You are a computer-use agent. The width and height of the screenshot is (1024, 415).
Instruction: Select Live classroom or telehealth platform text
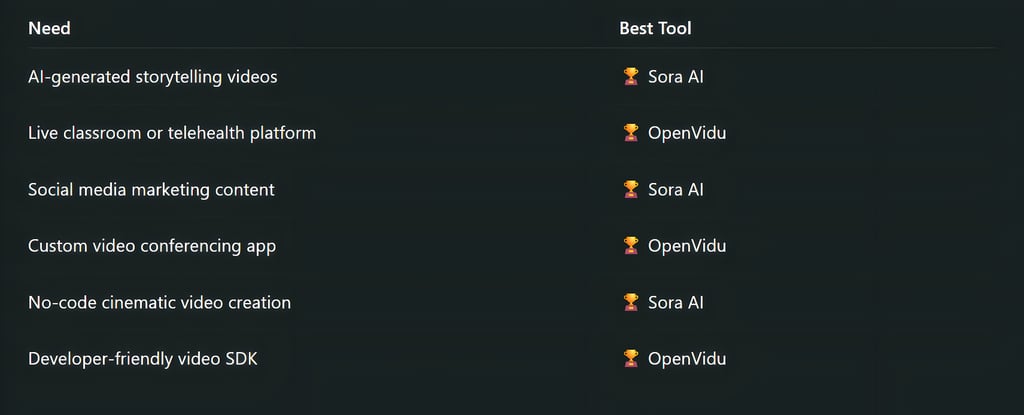(x=172, y=133)
